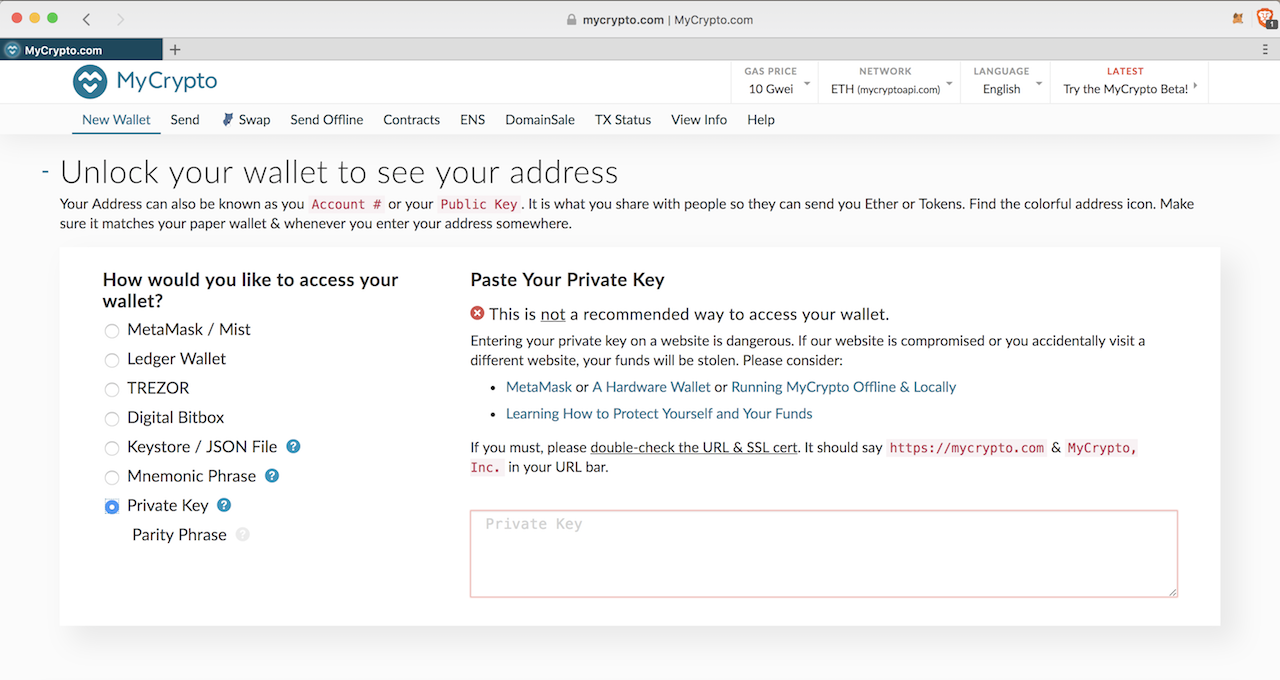Viewport: 1280px width, 680px height.
Task: Click the MetaMask fox extension icon
Action: (x=1239, y=19)
